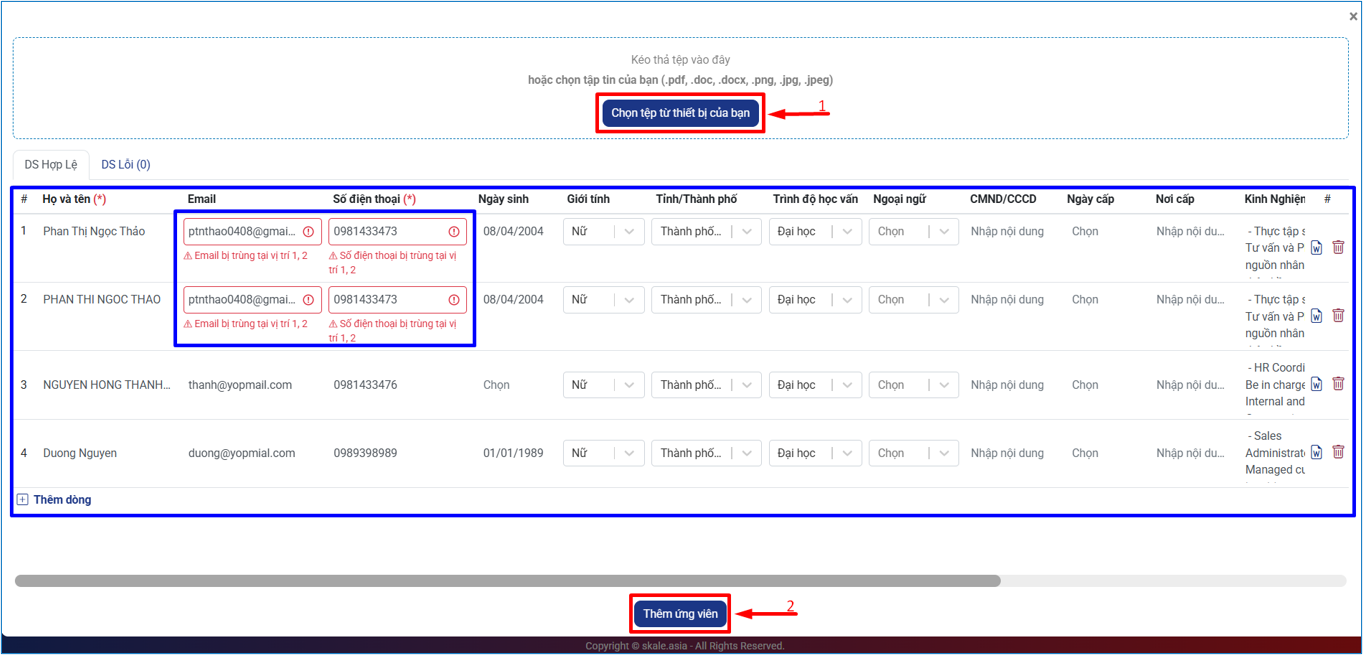Switch to the DS Lỗi (0) tab
Screen dimensions: 1363x655
coord(126,165)
